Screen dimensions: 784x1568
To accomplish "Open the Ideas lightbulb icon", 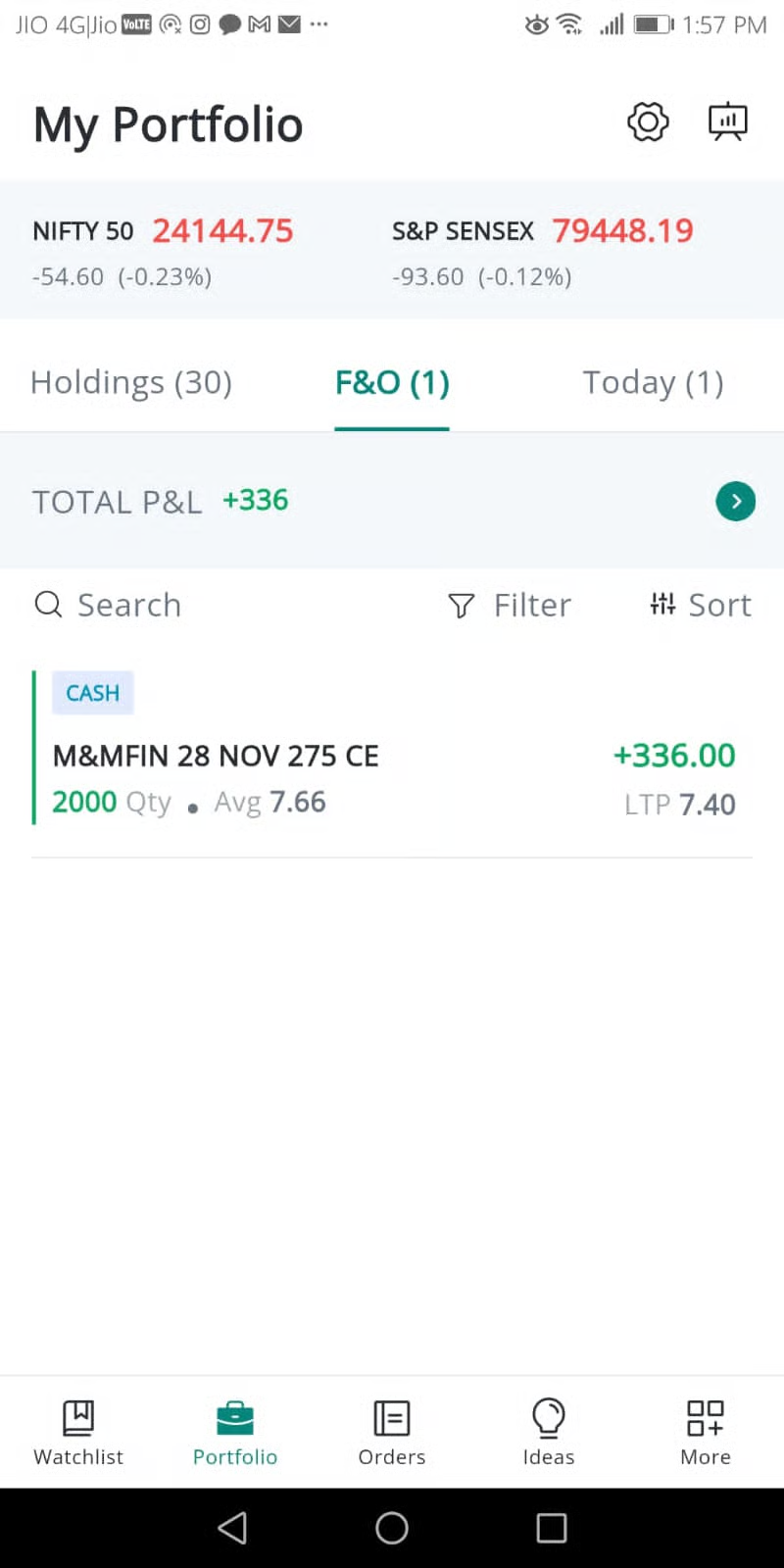I will 549,1417.
